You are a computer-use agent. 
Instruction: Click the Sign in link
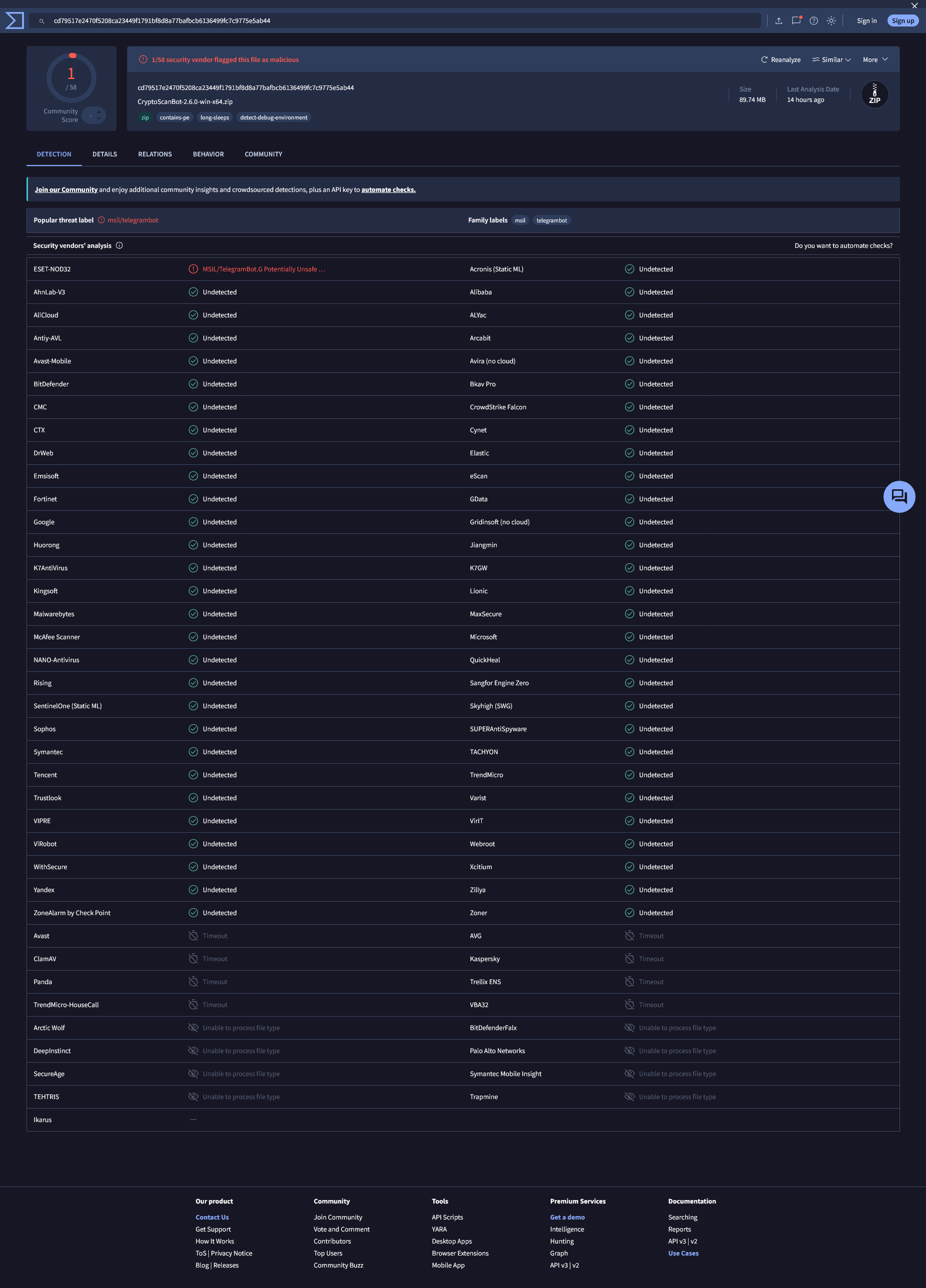[867, 21]
